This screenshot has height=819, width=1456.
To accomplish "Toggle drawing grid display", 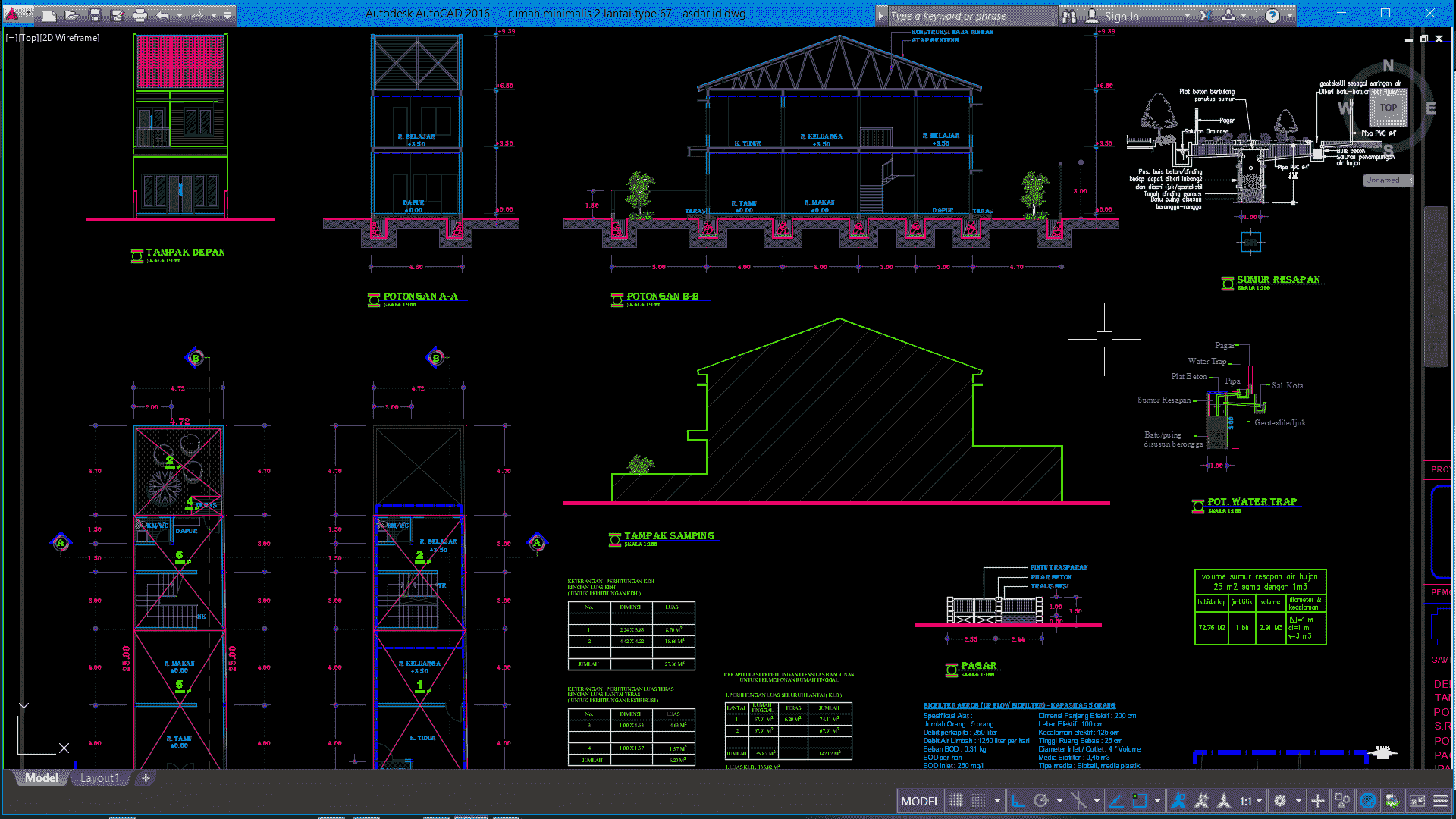I will click(x=956, y=801).
